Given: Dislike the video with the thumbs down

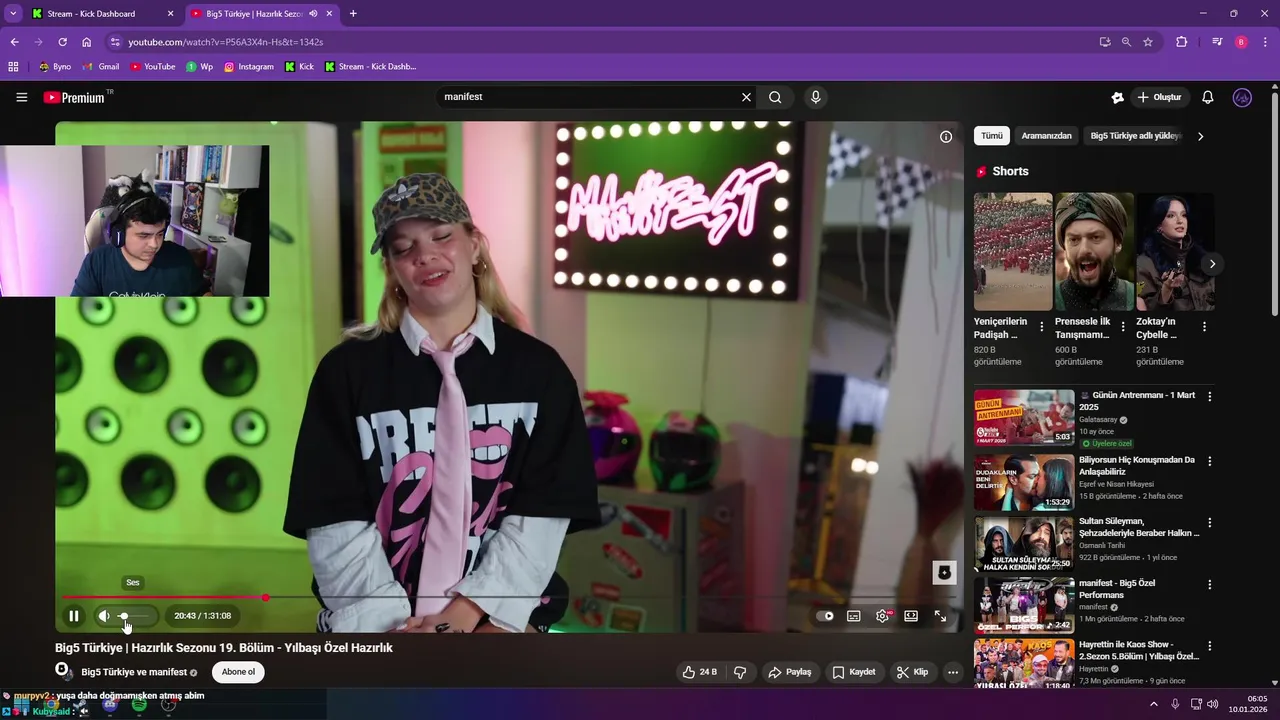Looking at the screenshot, I should (x=740, y=672).
